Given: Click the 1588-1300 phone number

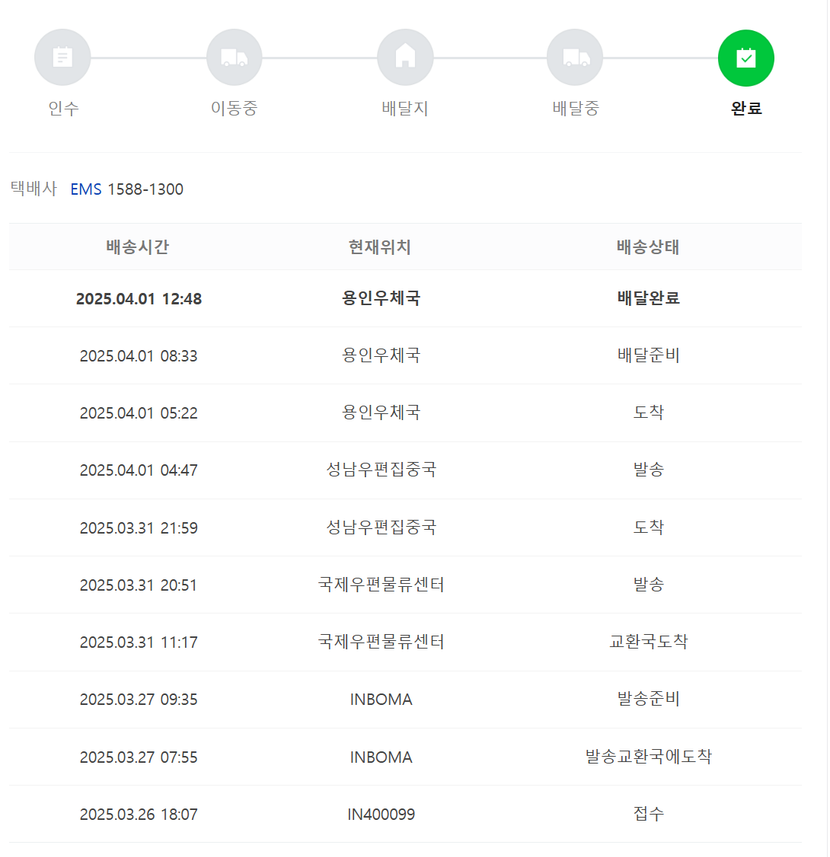Looking at the screenshot, I should (x=145, y=189).
